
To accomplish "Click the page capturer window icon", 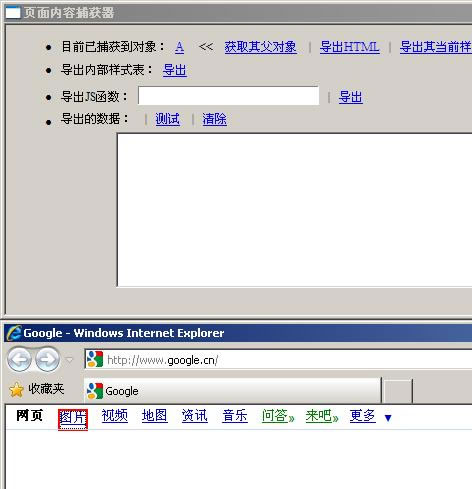I will (13, 13).
